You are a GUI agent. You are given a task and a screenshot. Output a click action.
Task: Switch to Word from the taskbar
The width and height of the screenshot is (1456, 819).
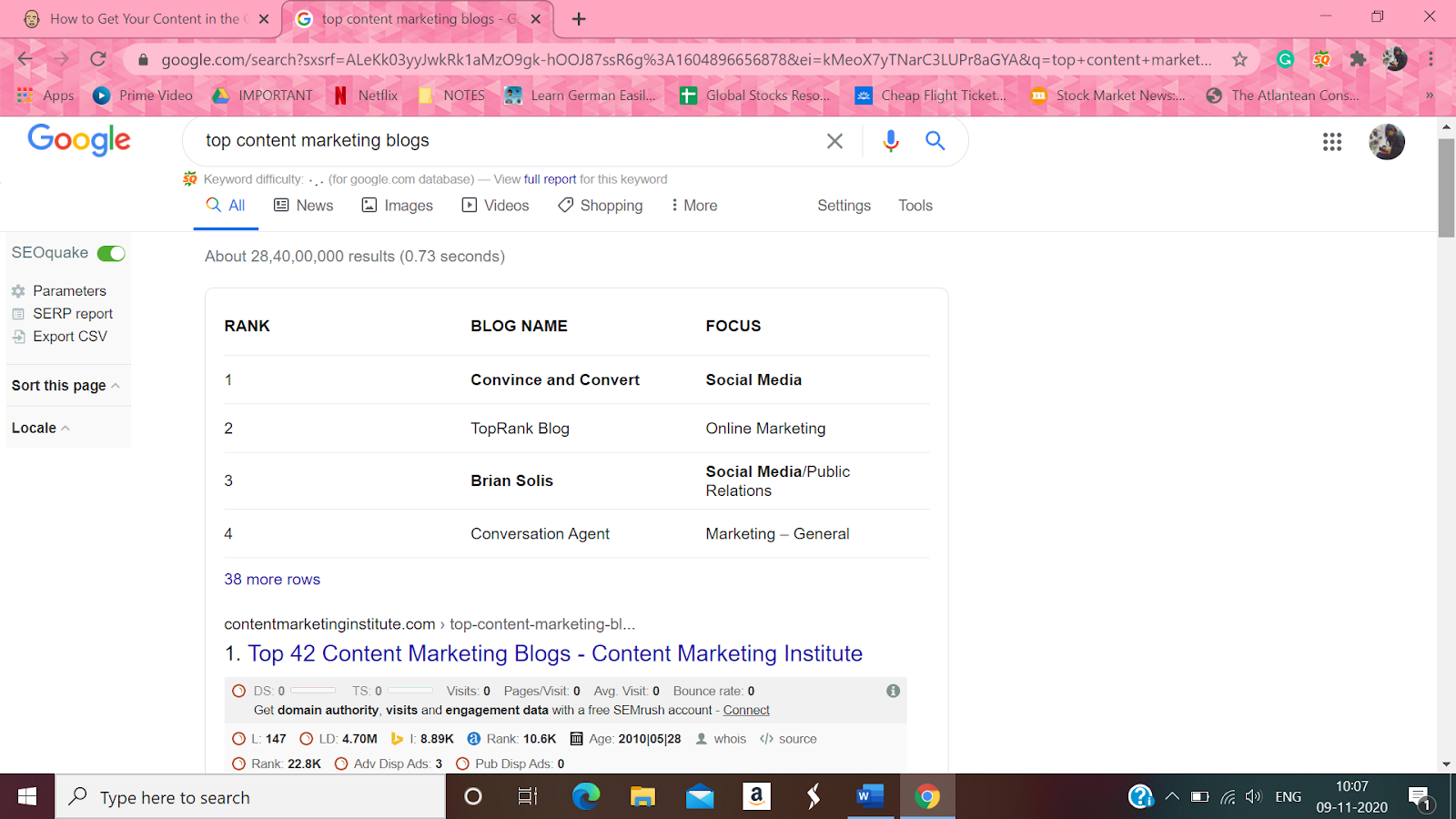click(x=870, y=797)
